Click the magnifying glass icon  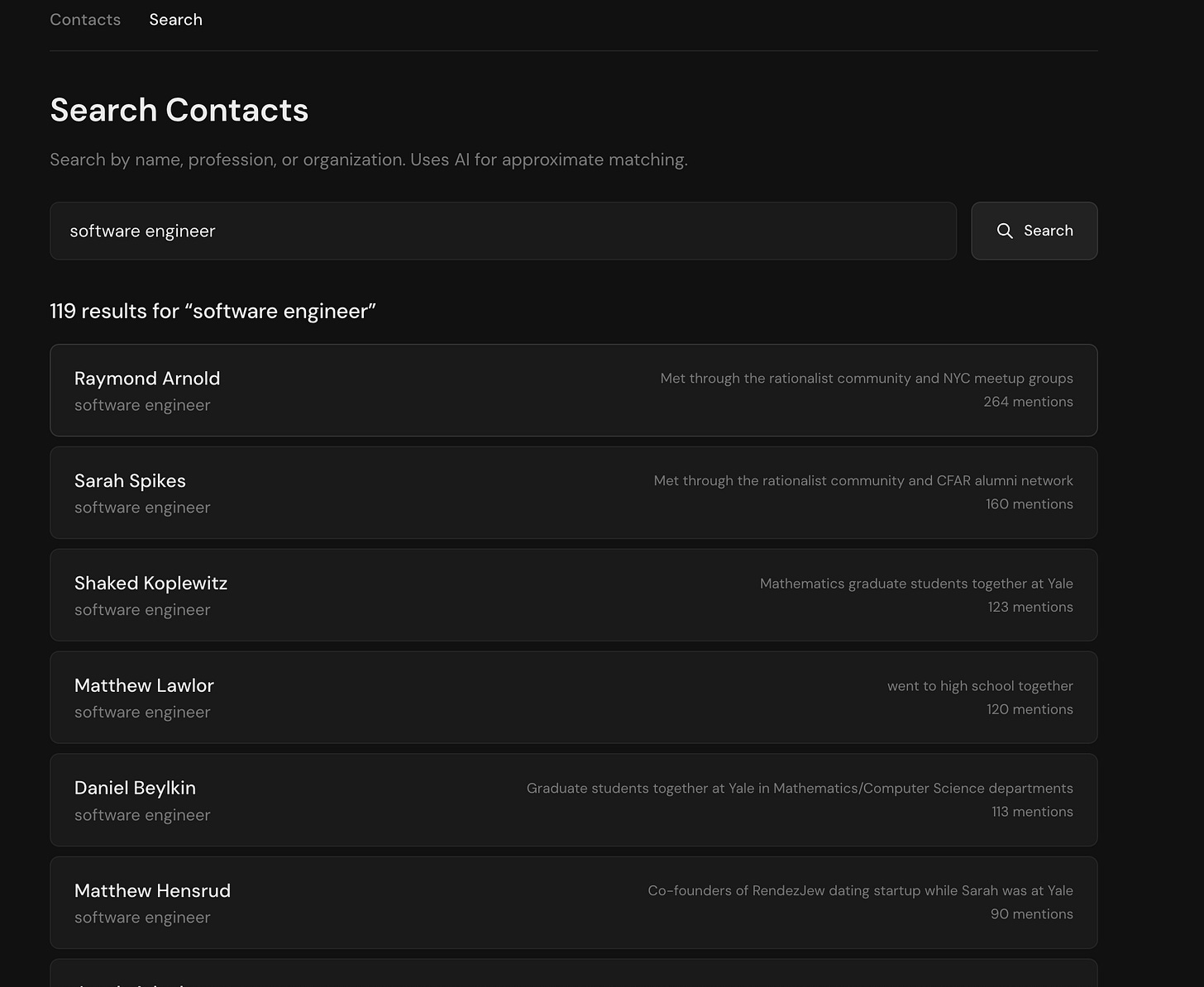pyautogui.click(x=1005, y=231)
